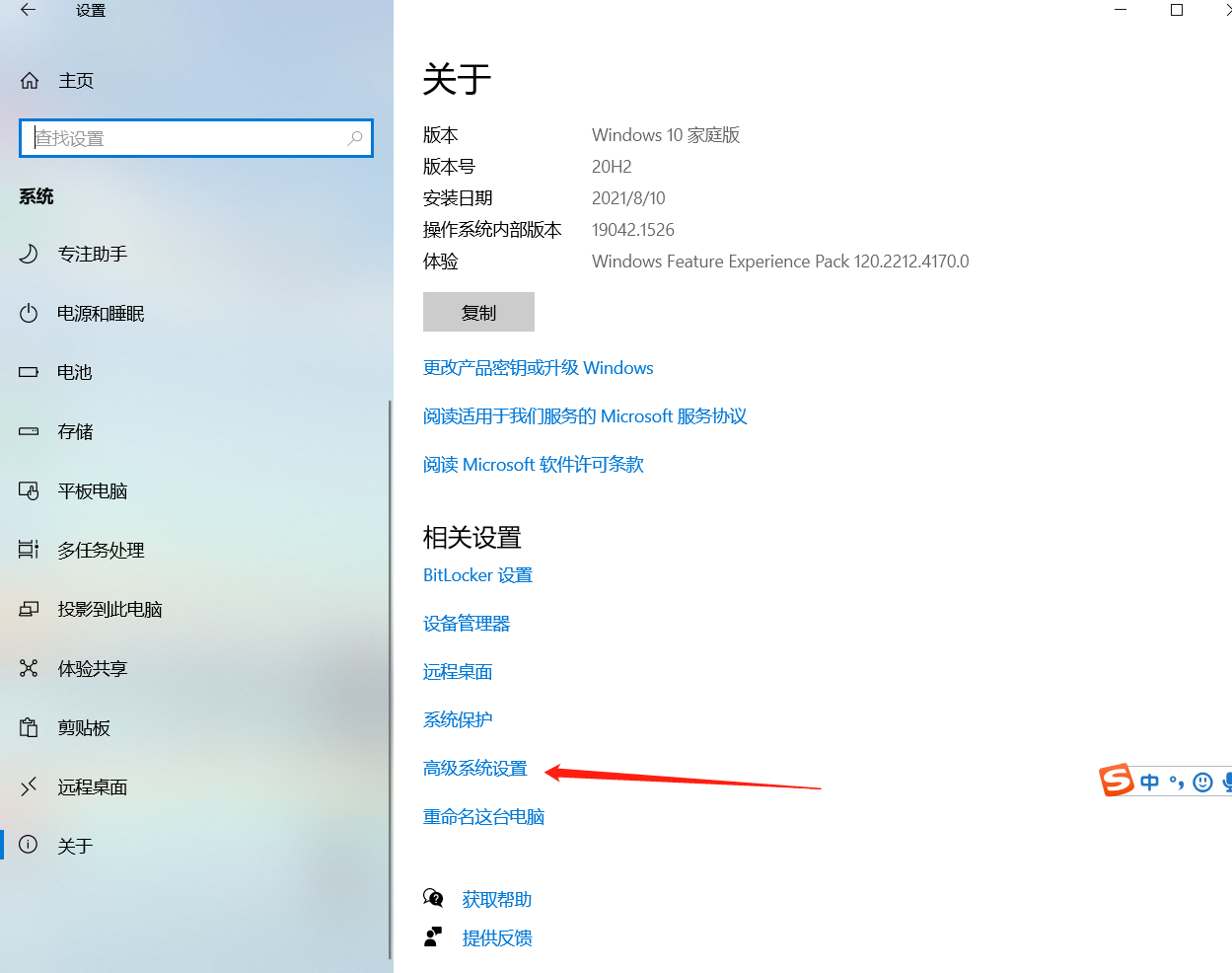Open 剪贴板 settings
Viewport: 1232px width, 973px height.
[84, 727]
